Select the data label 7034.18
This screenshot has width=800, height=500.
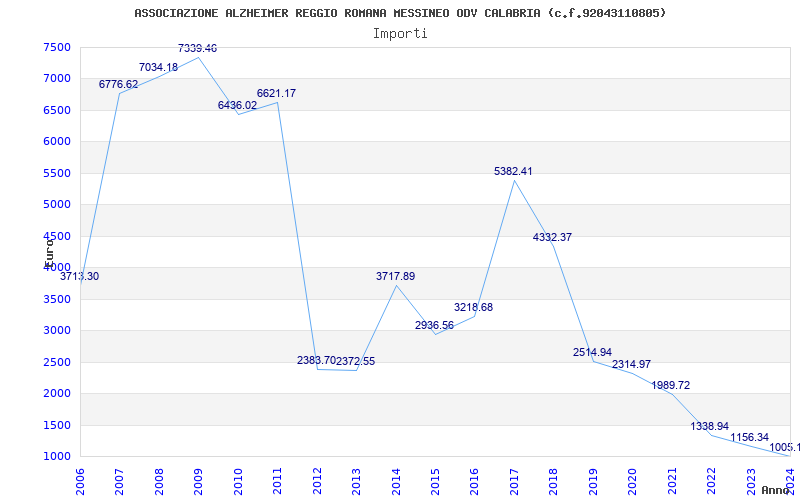pos(158,67)
